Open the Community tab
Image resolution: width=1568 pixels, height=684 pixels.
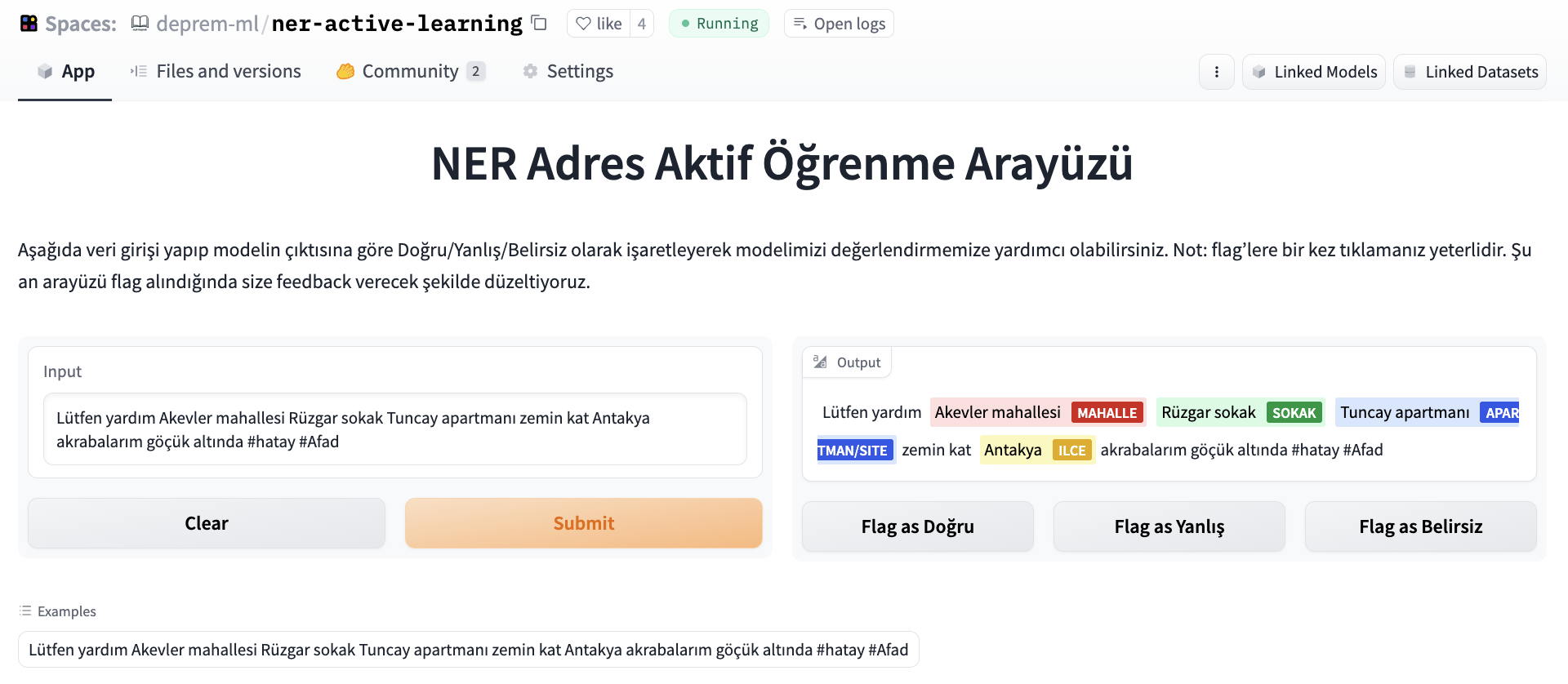tap(410, 72)
